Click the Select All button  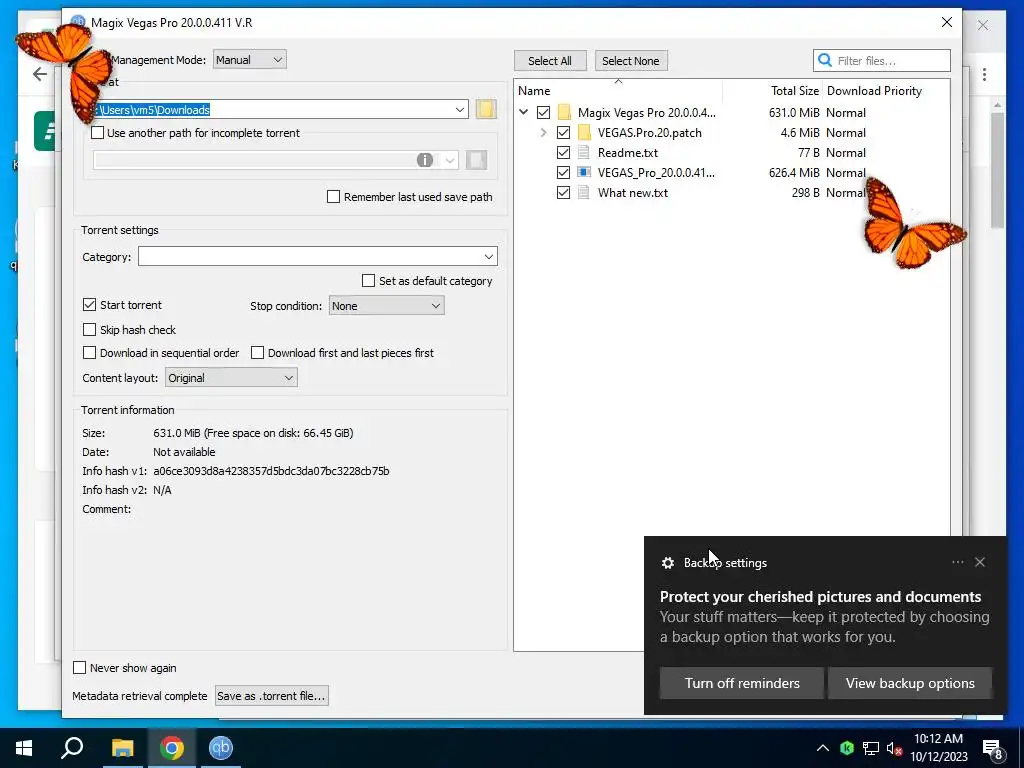(550, 61)
